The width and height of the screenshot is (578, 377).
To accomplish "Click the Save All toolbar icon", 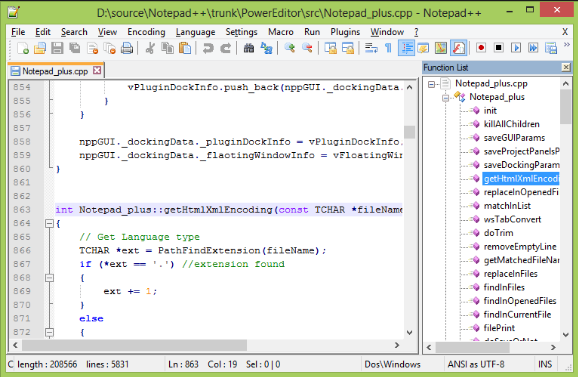I will pyautogui.click(x=75, y=48).
